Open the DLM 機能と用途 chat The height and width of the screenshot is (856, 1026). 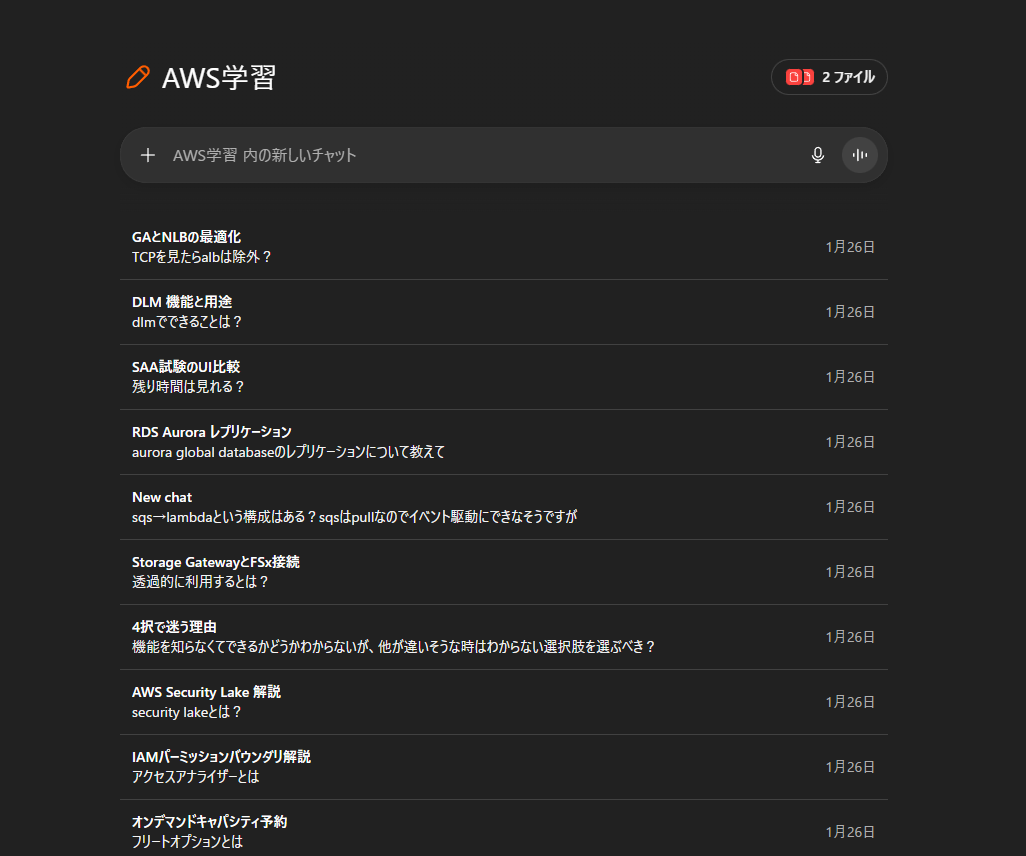503,312
